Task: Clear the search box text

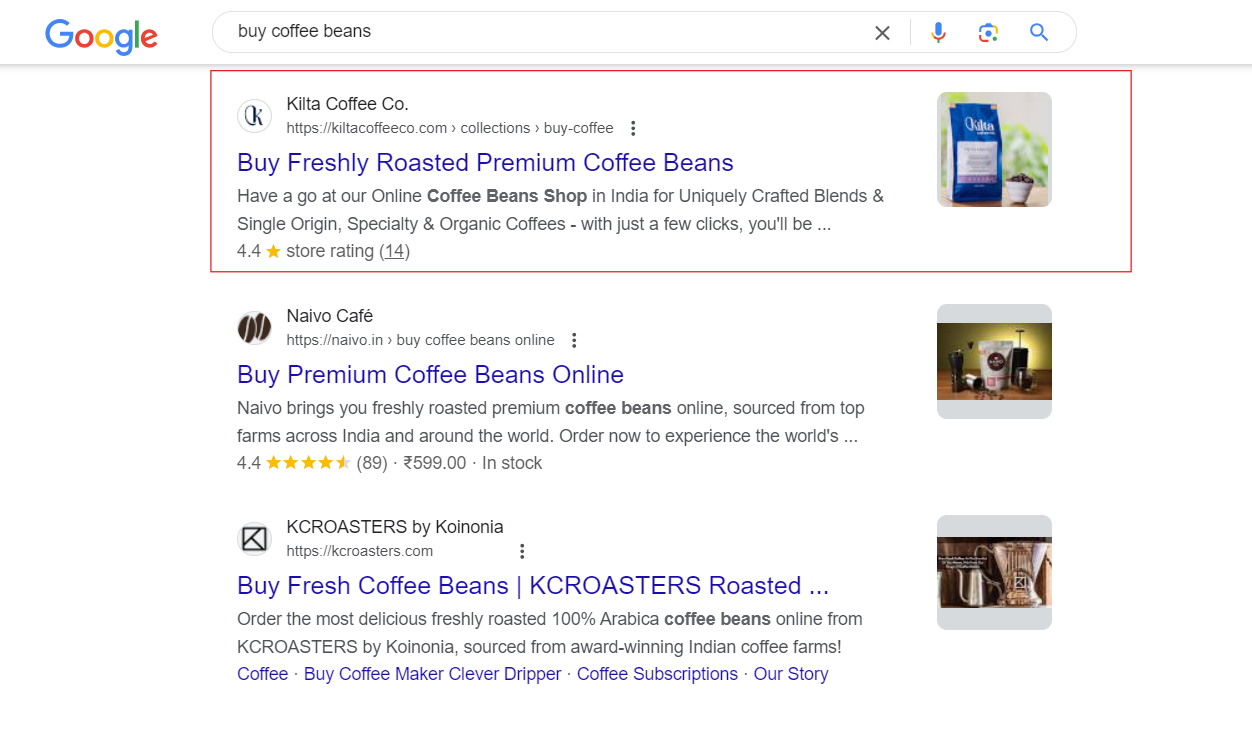Action: pos(882,33)
